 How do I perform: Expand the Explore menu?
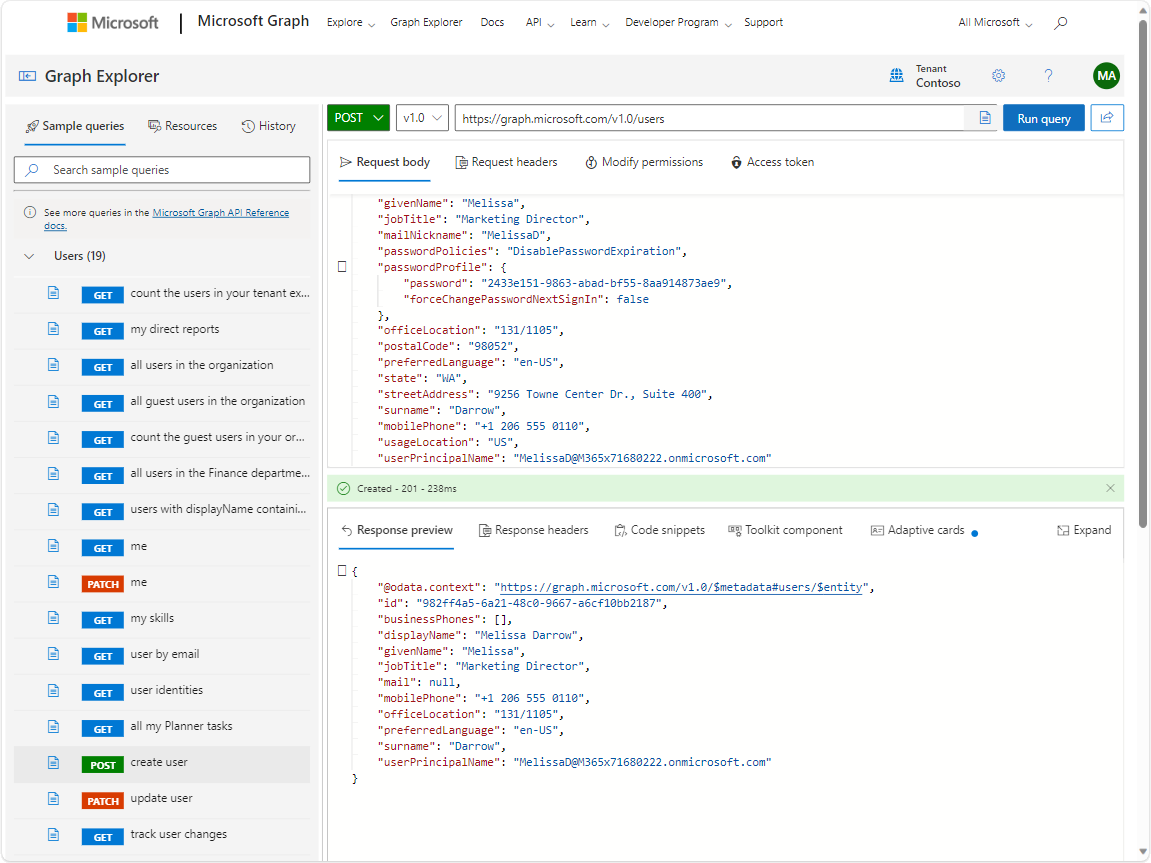coord(350,23)
